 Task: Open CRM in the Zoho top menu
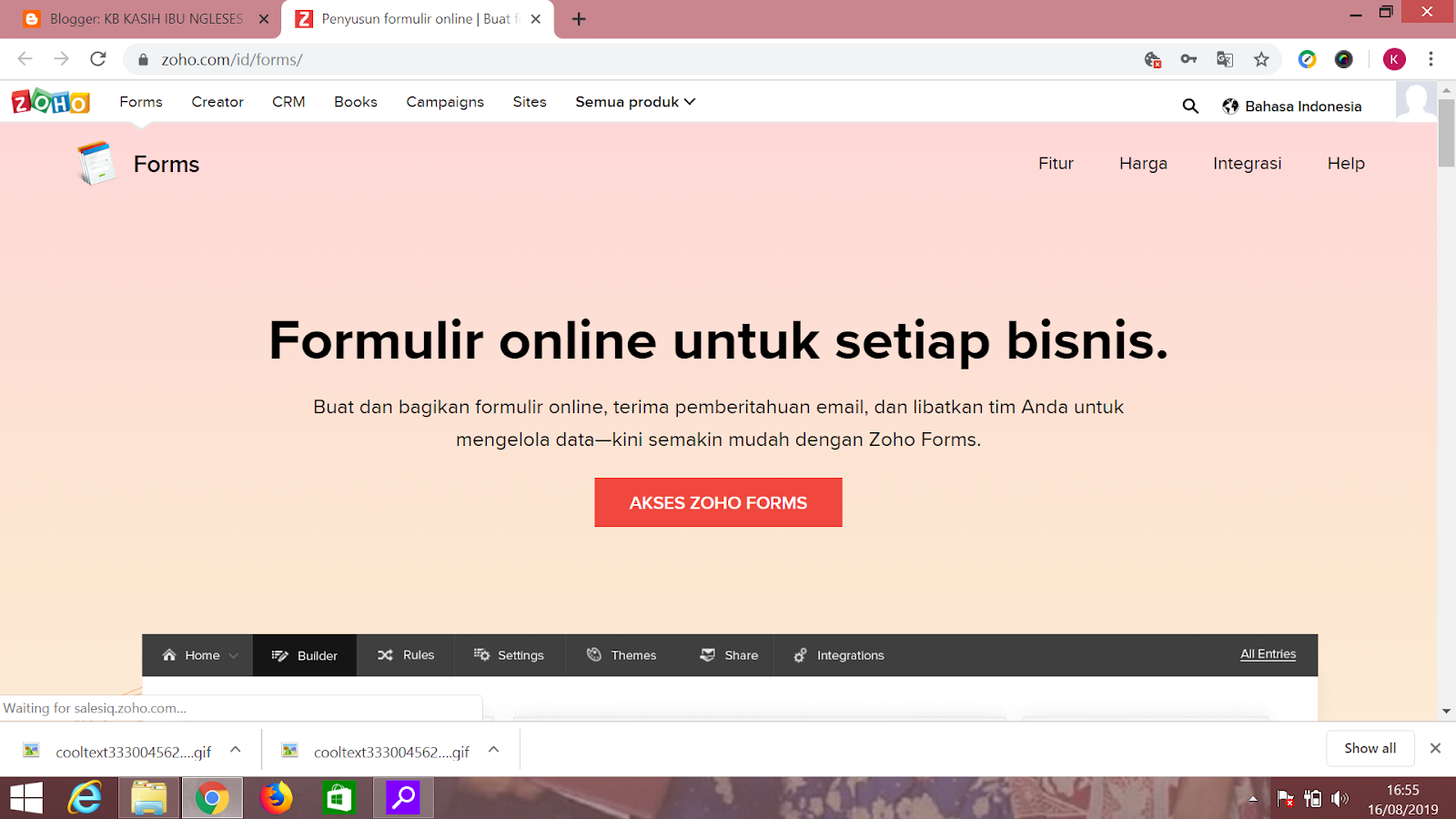(288, 102)
